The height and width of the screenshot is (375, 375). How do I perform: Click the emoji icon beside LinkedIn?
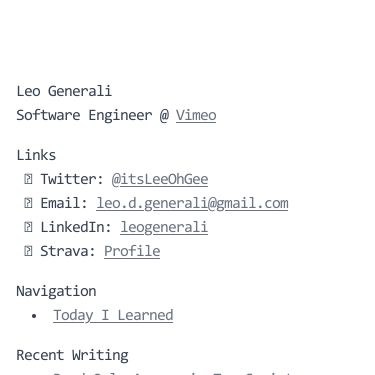28,227
